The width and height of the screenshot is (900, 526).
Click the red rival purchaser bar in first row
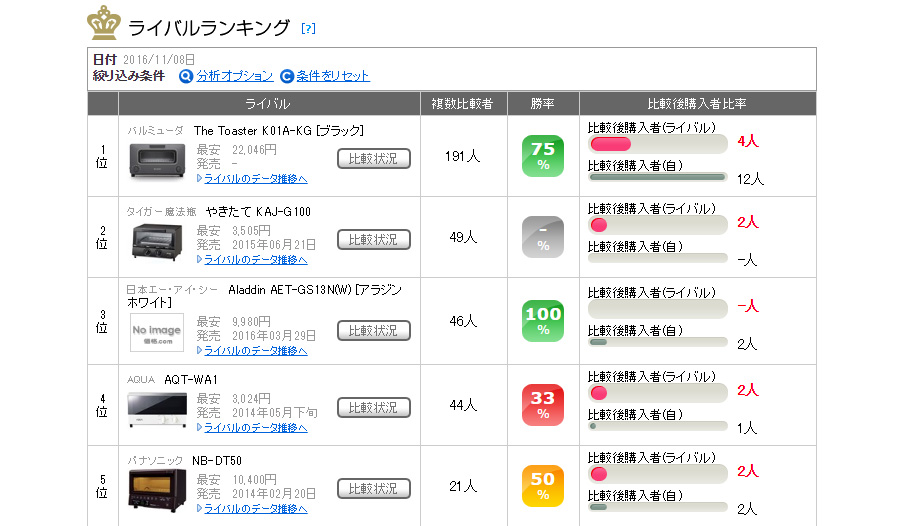[610, 144]
